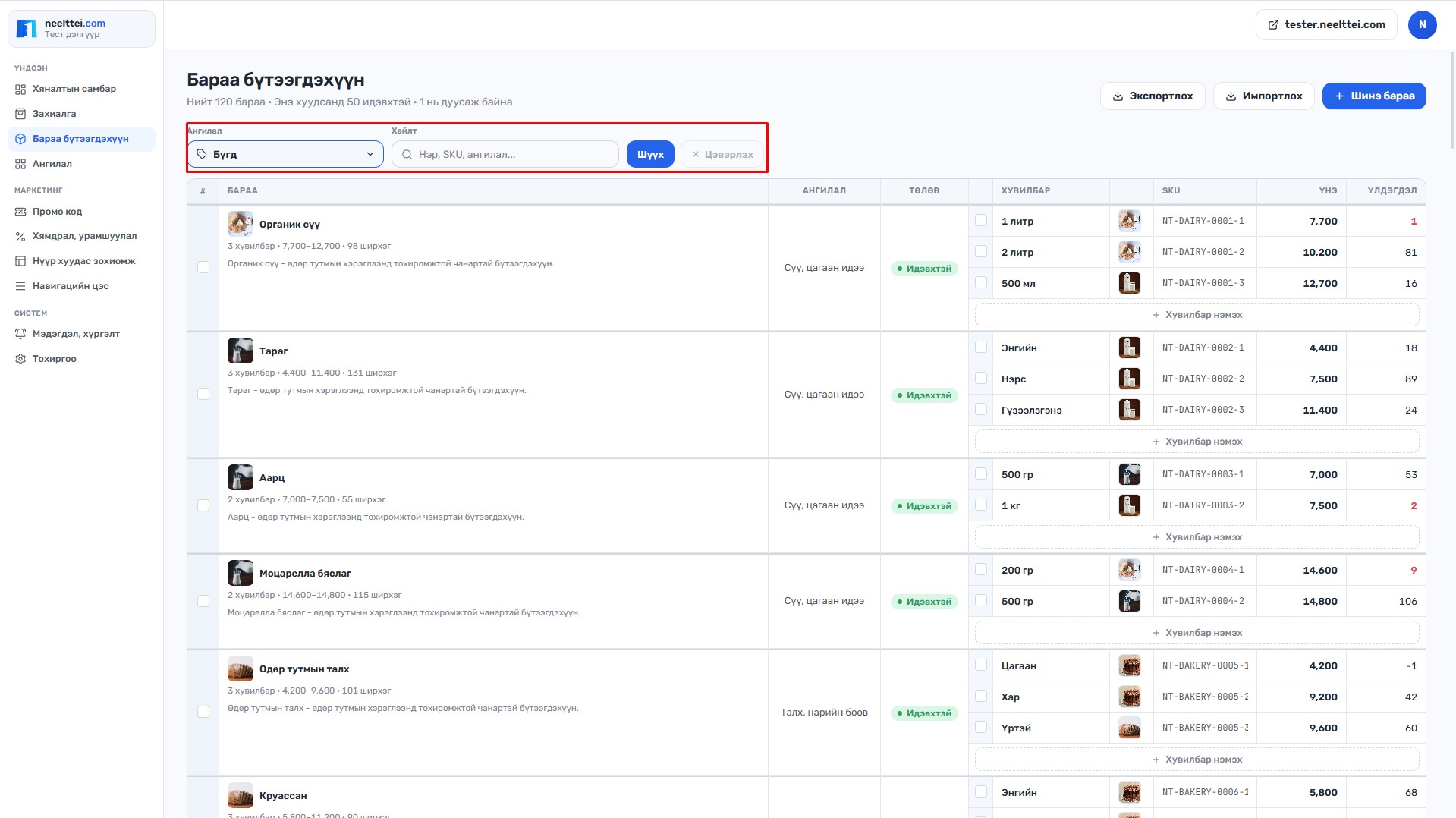1456x818 pixels.
Task: Click Хувилбар нэмэх under Тараг
Action: tap(1197, 441)
